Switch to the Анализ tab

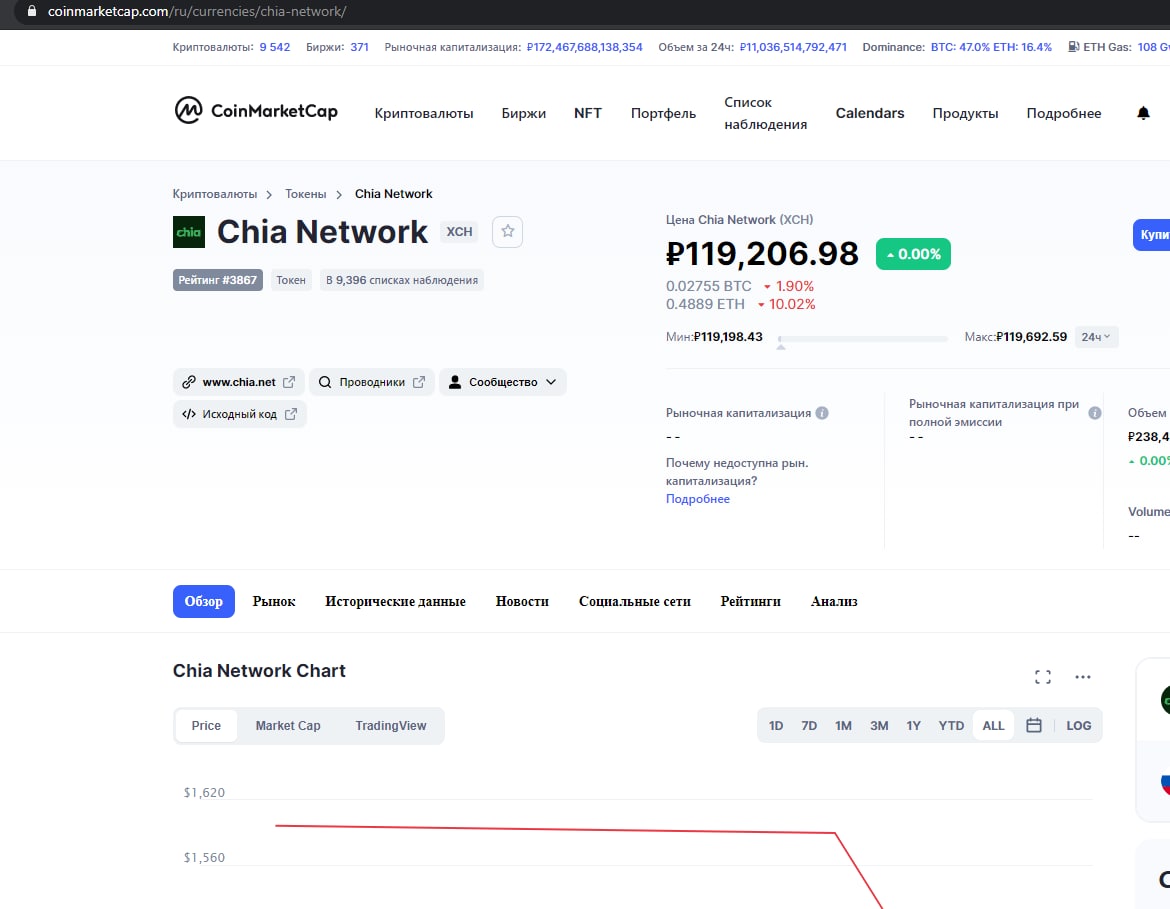(834, 602)
